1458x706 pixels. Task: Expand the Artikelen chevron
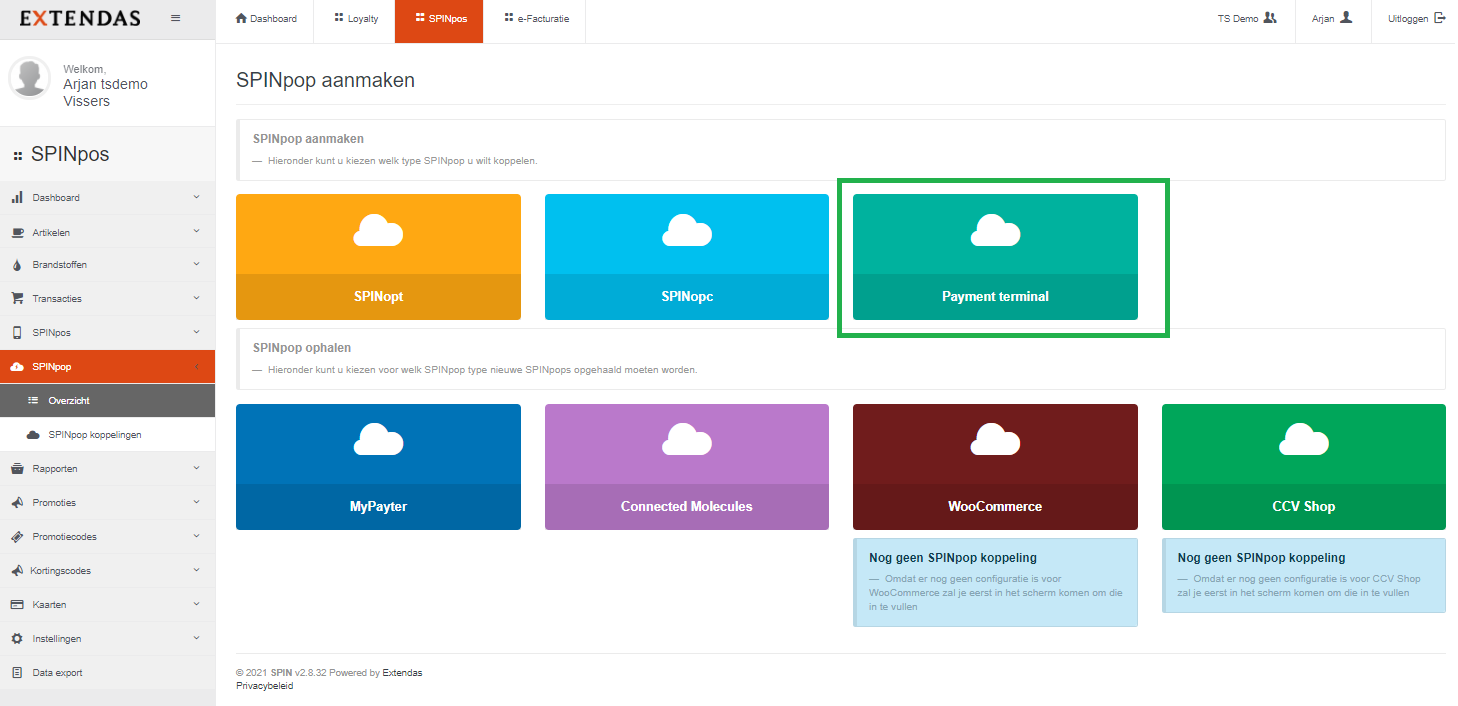coord(197,231)
